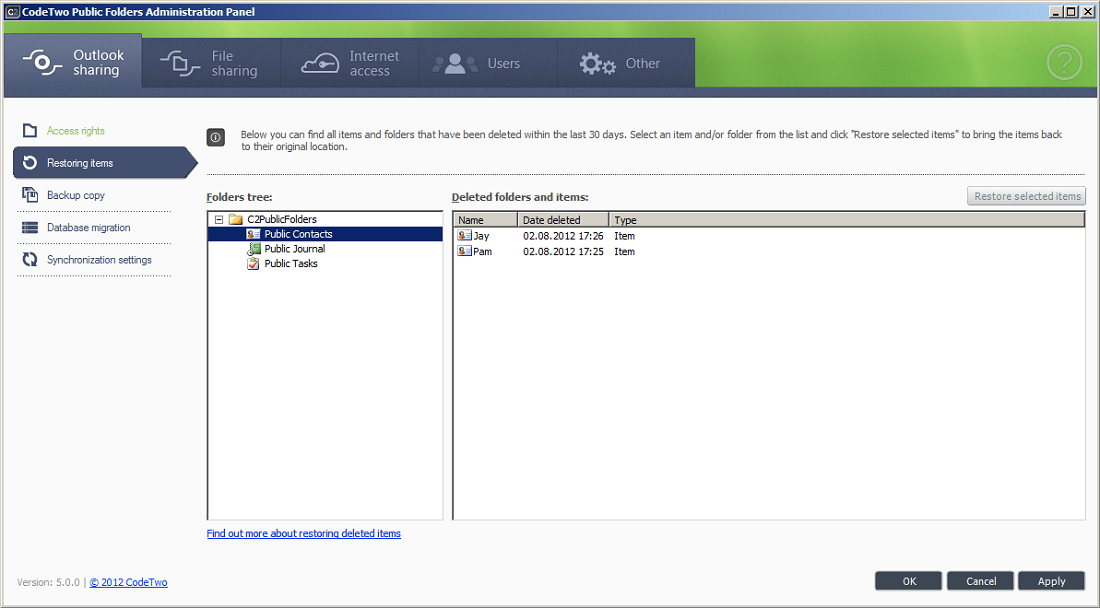
Task: Click the Apply button
Action: tap(1051, 581)
